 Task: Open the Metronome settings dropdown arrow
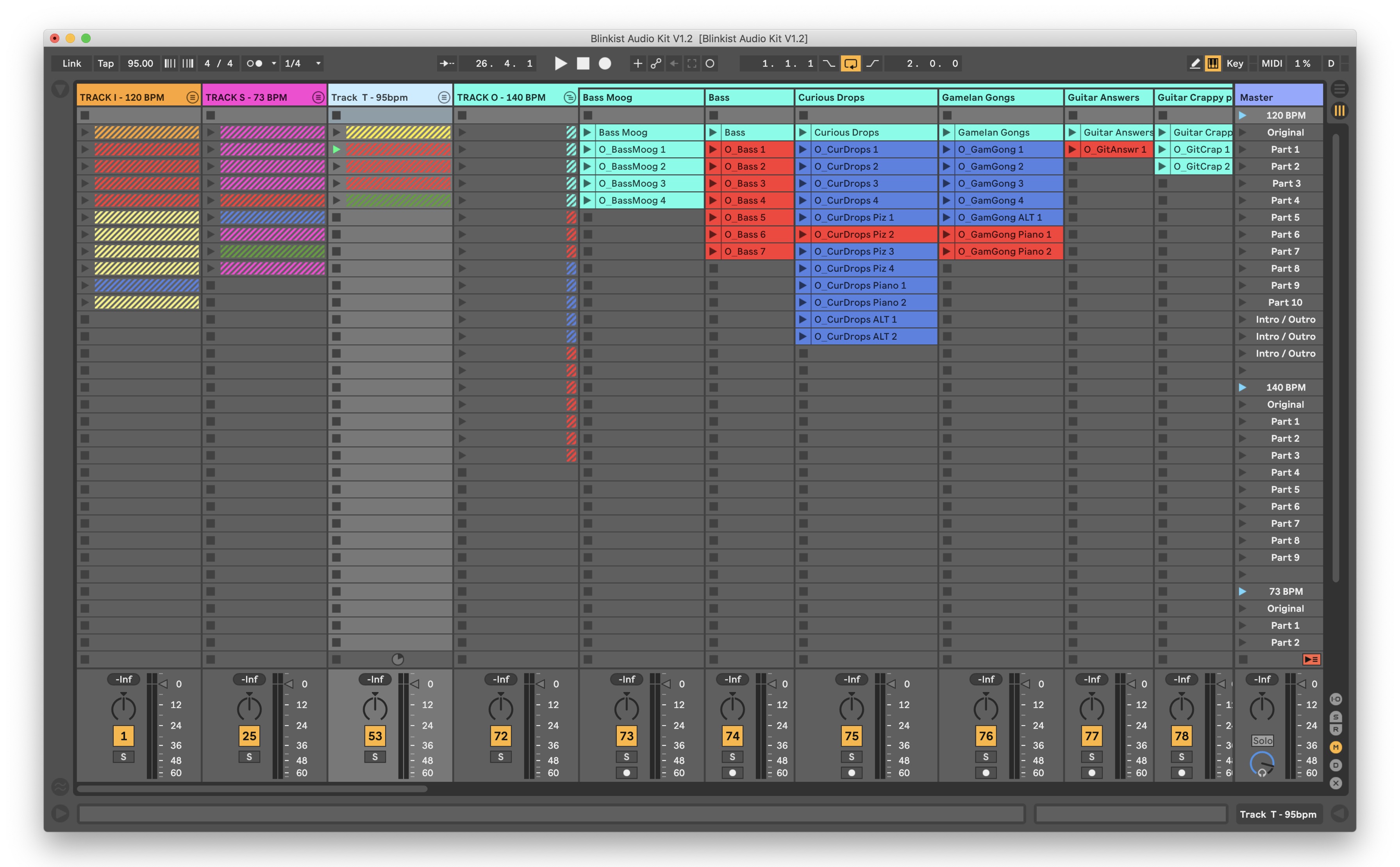[273, 64]
